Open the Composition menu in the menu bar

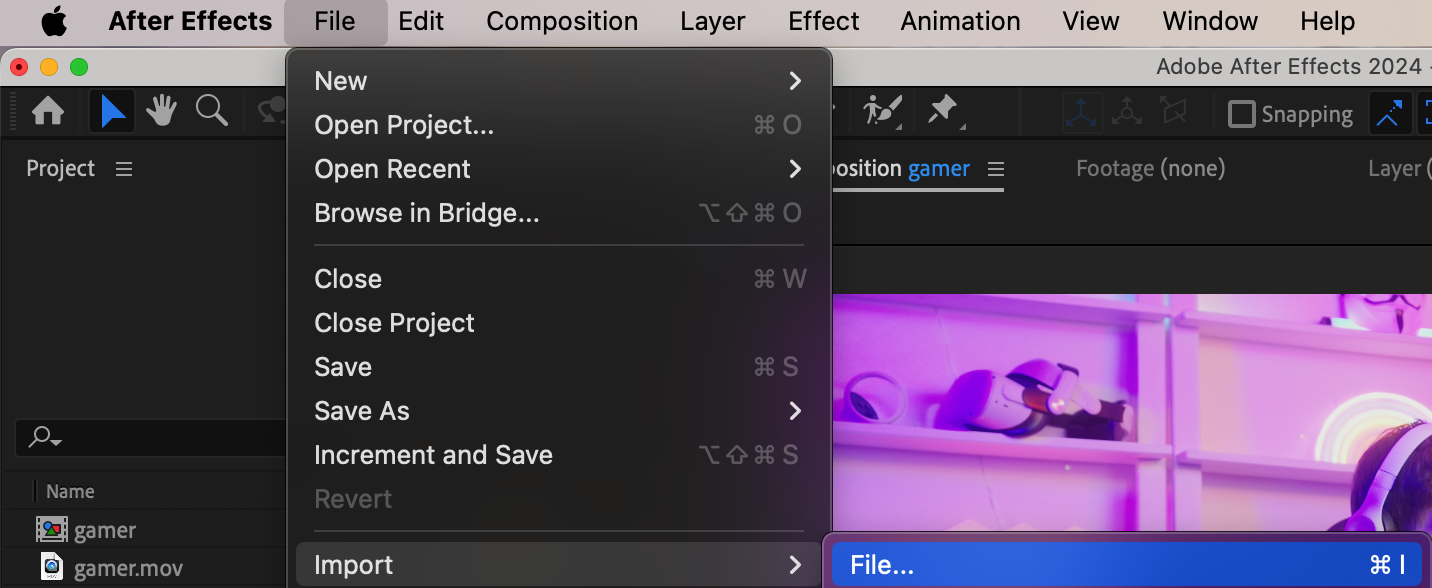click(562, 21)
